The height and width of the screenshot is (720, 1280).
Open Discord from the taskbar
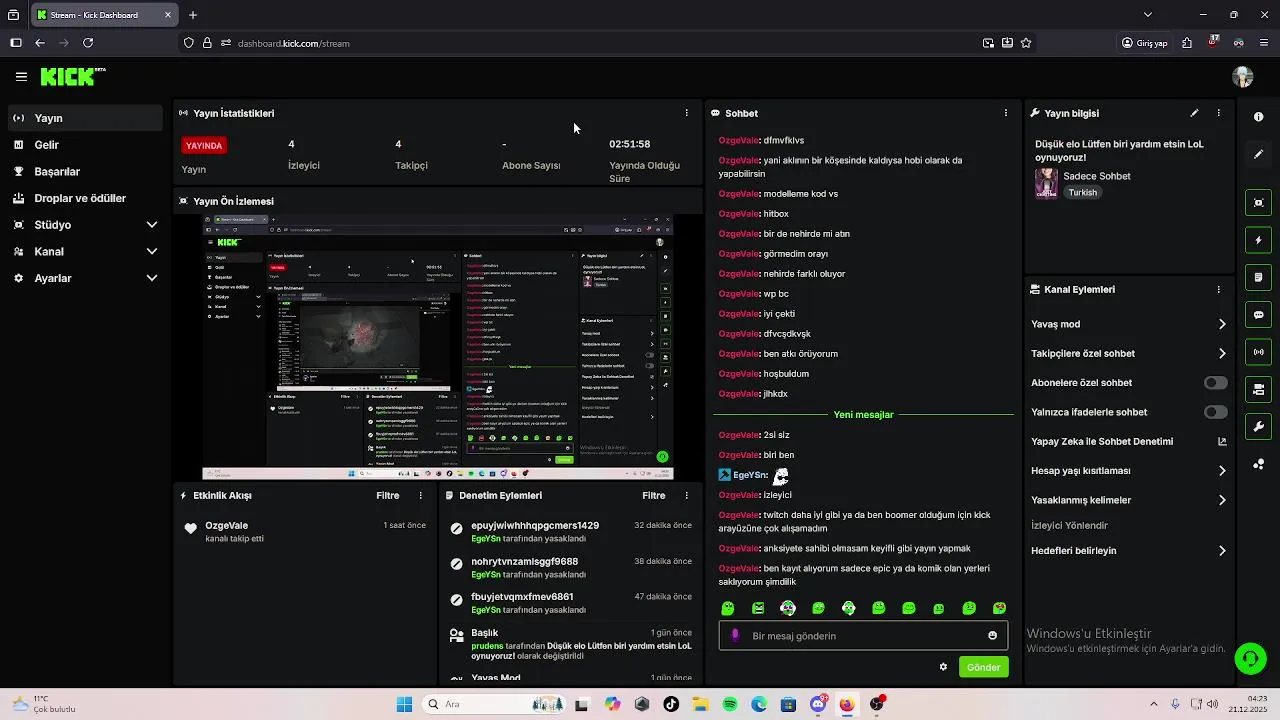pos(819,704)
